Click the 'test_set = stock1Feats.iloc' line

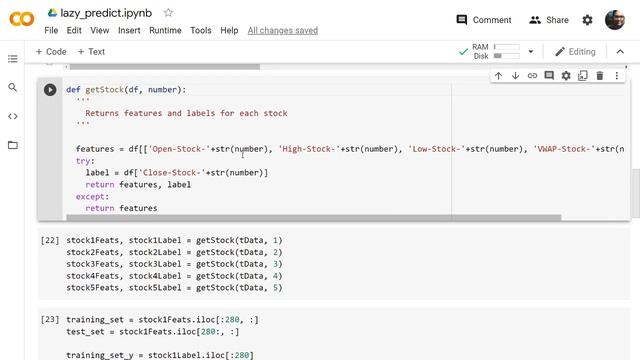click(x=153, y=331)
